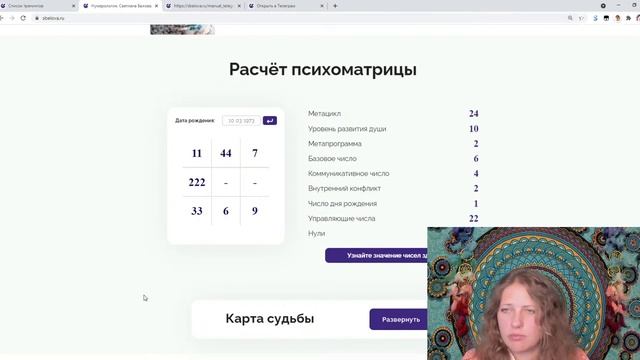
Task: Click the Развернуть button
Action: pyautogui.click(x=399, y=319)
